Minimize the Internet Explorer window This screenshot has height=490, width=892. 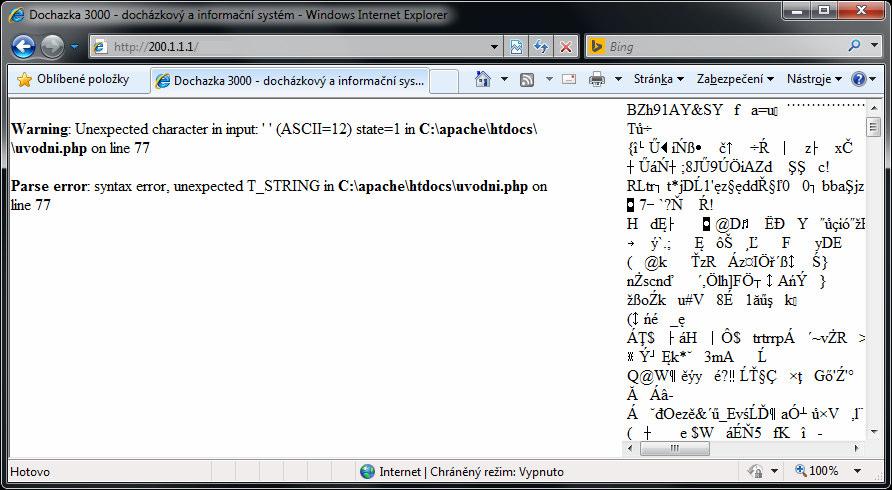click(x=798, y=10)
